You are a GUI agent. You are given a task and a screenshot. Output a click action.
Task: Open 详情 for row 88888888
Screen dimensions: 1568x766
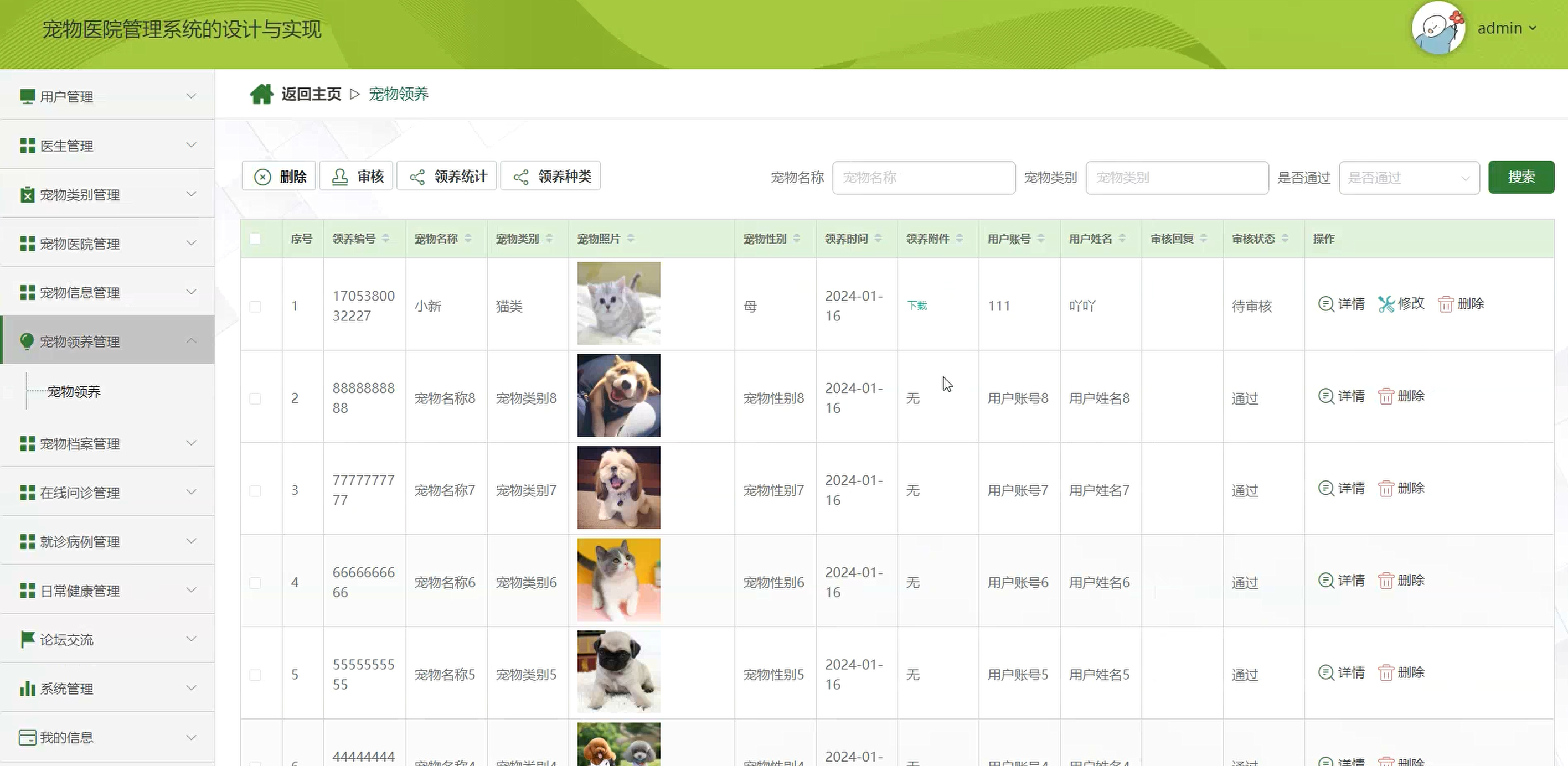1341,396
